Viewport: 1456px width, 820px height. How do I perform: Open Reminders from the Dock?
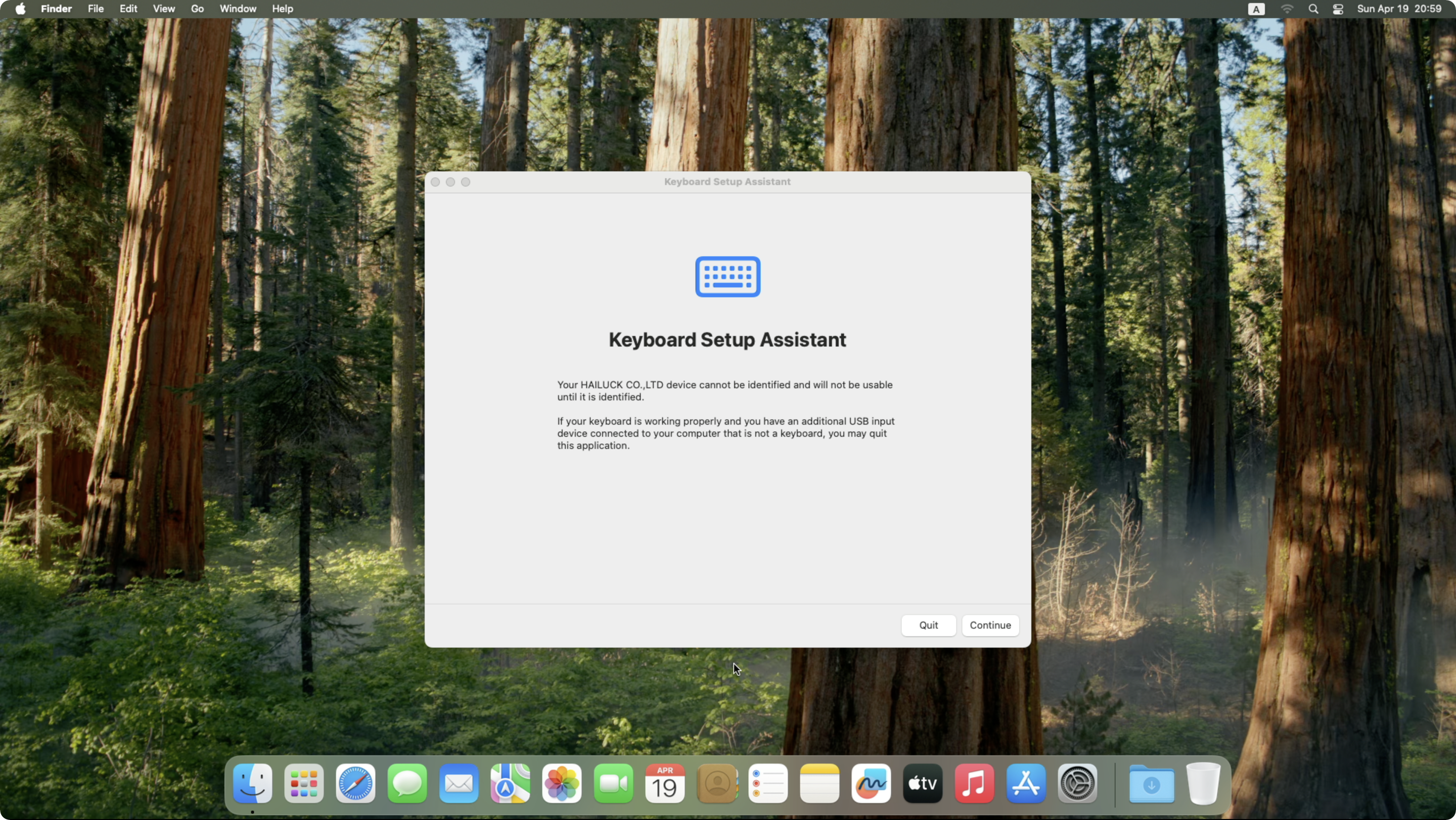pyautogui.click(x=768, y=783)
